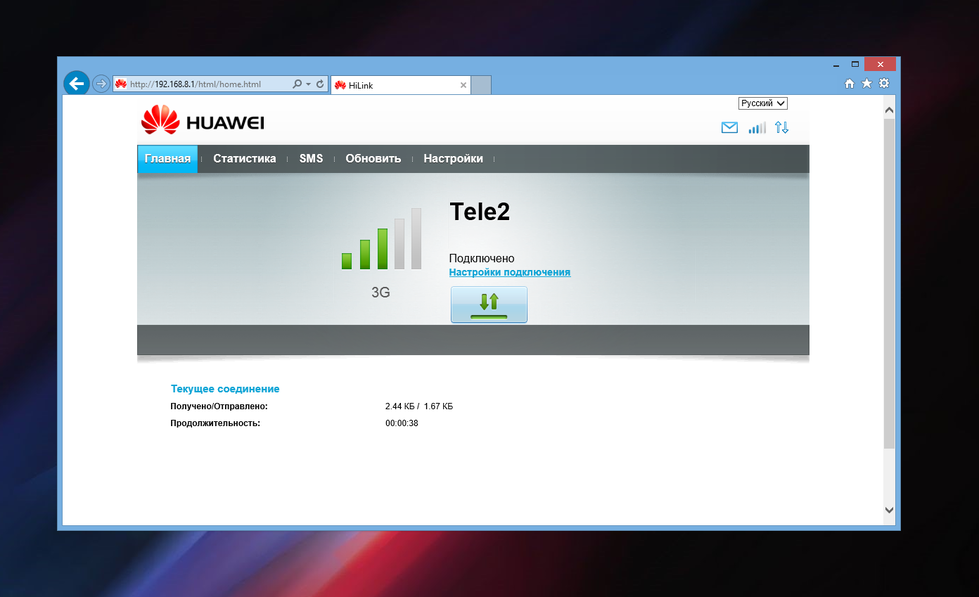Click the 3G network type label

(x=380, y=292)
